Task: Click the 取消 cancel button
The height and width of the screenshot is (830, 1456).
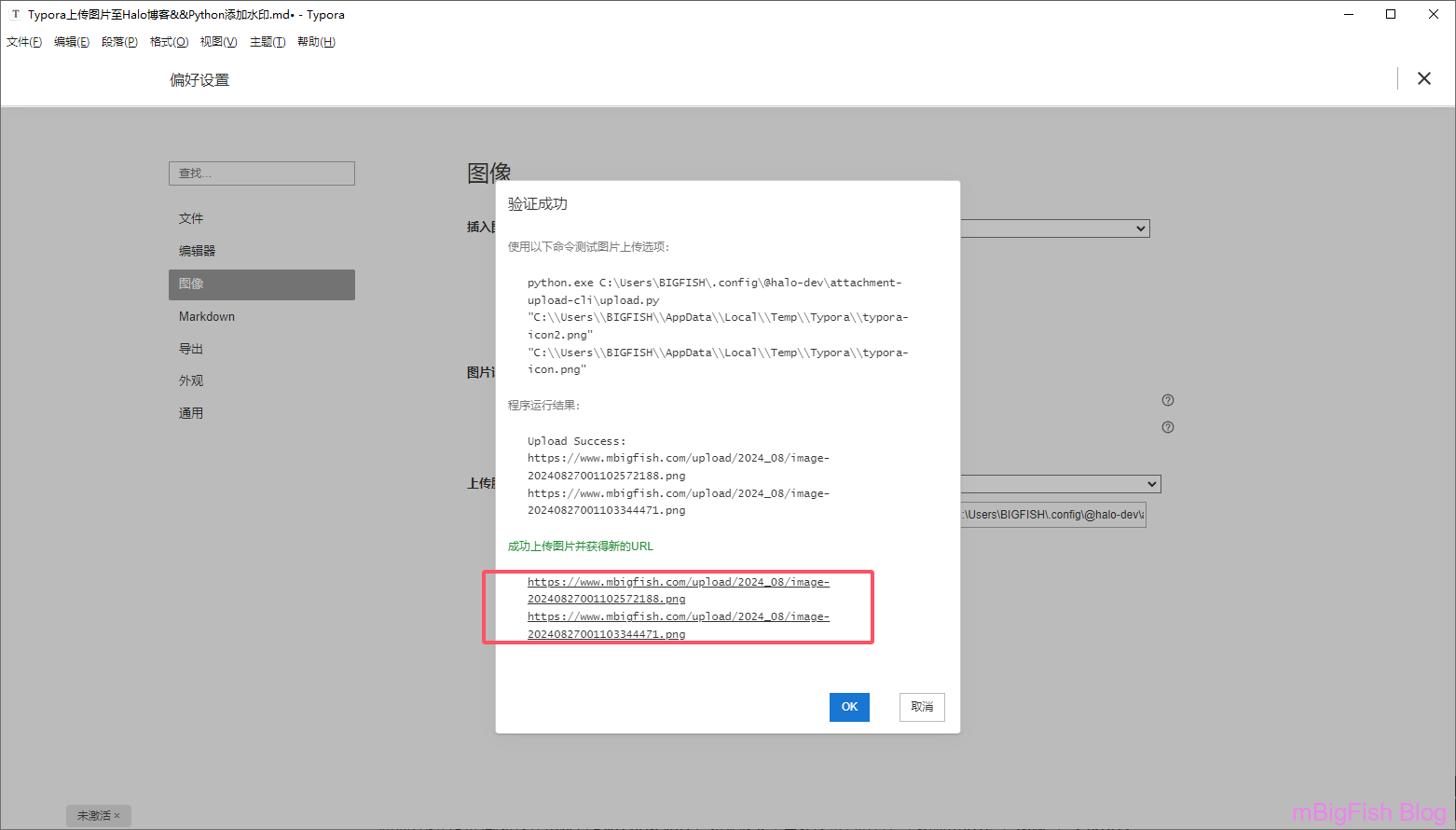Action: pos(922,707)
